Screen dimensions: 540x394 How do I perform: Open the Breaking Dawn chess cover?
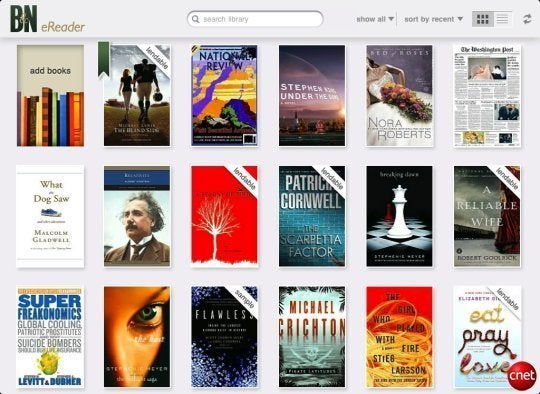tap(399, 216)
